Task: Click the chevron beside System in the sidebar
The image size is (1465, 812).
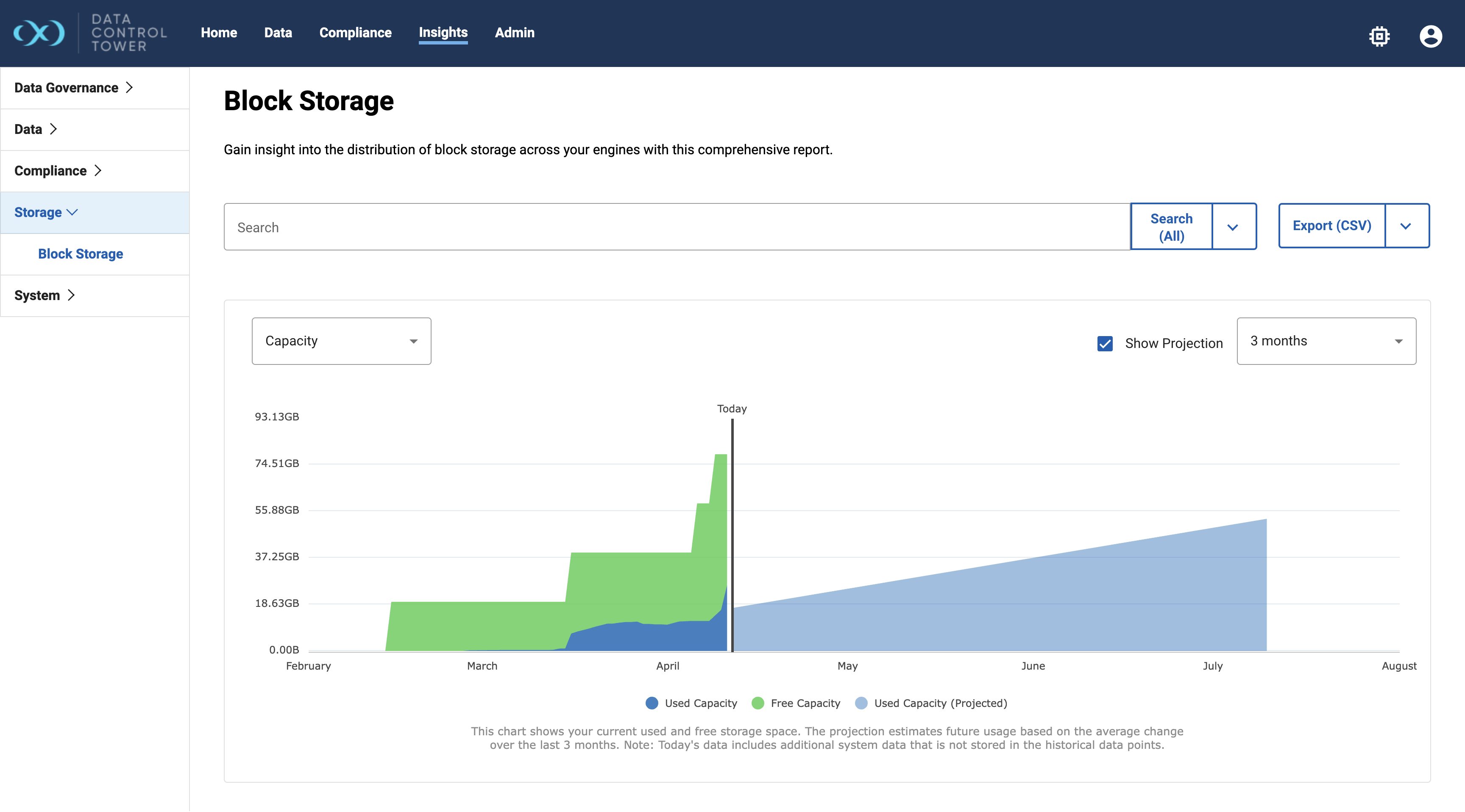Action: coord(71,295)
